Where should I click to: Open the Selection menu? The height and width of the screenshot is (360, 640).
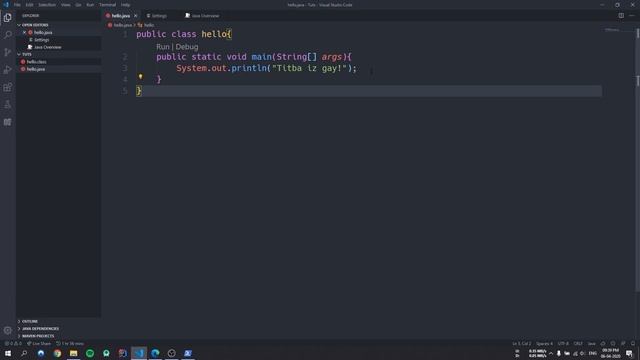47,5
